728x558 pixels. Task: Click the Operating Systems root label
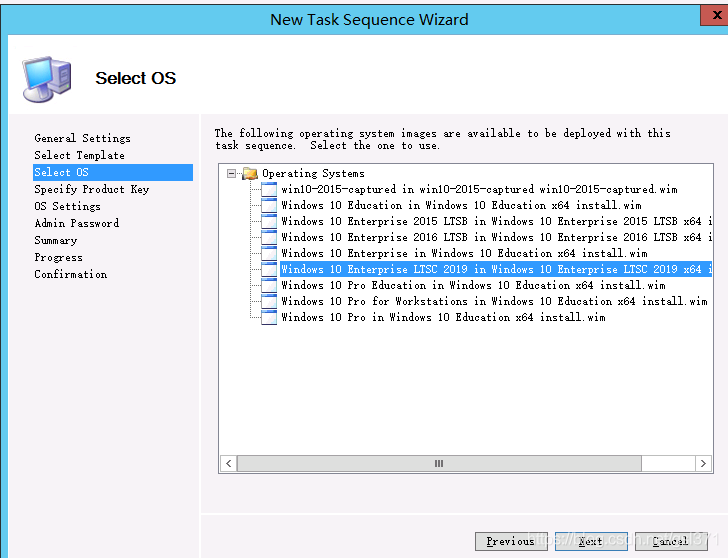pyautogui.click(x=313, y=174)
